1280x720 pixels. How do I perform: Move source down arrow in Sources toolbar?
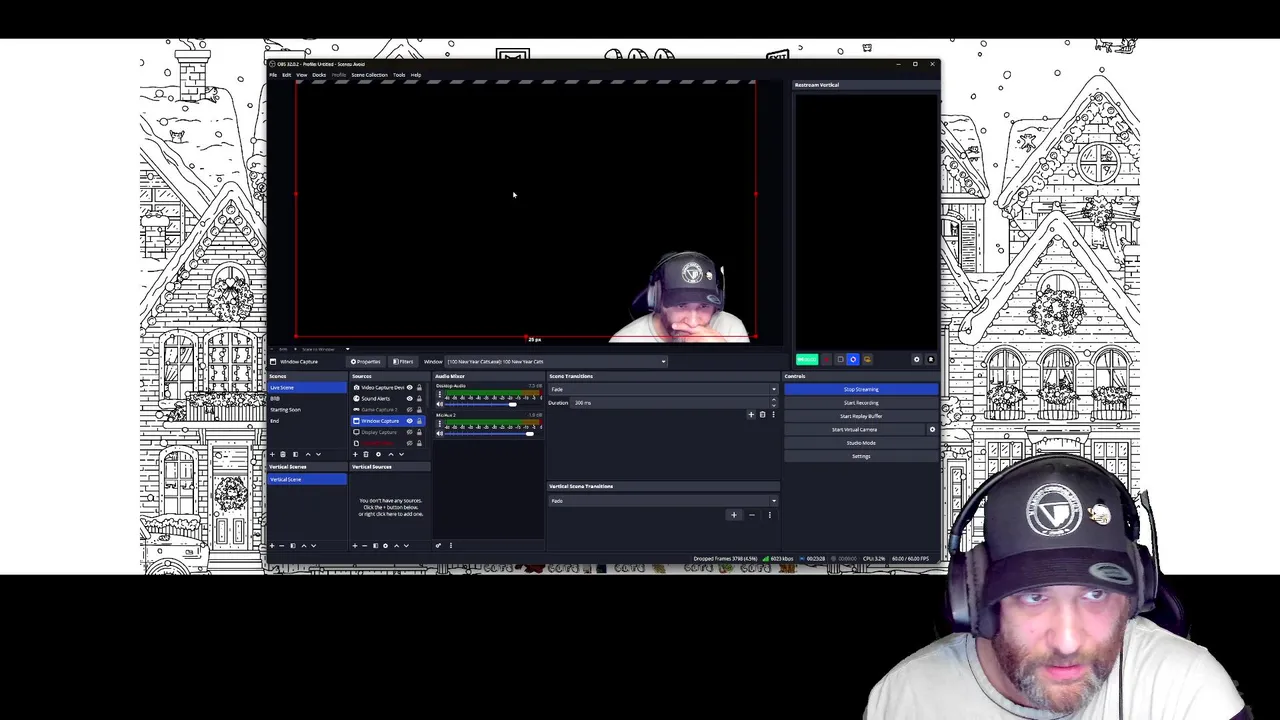click(x=402, y=454)
